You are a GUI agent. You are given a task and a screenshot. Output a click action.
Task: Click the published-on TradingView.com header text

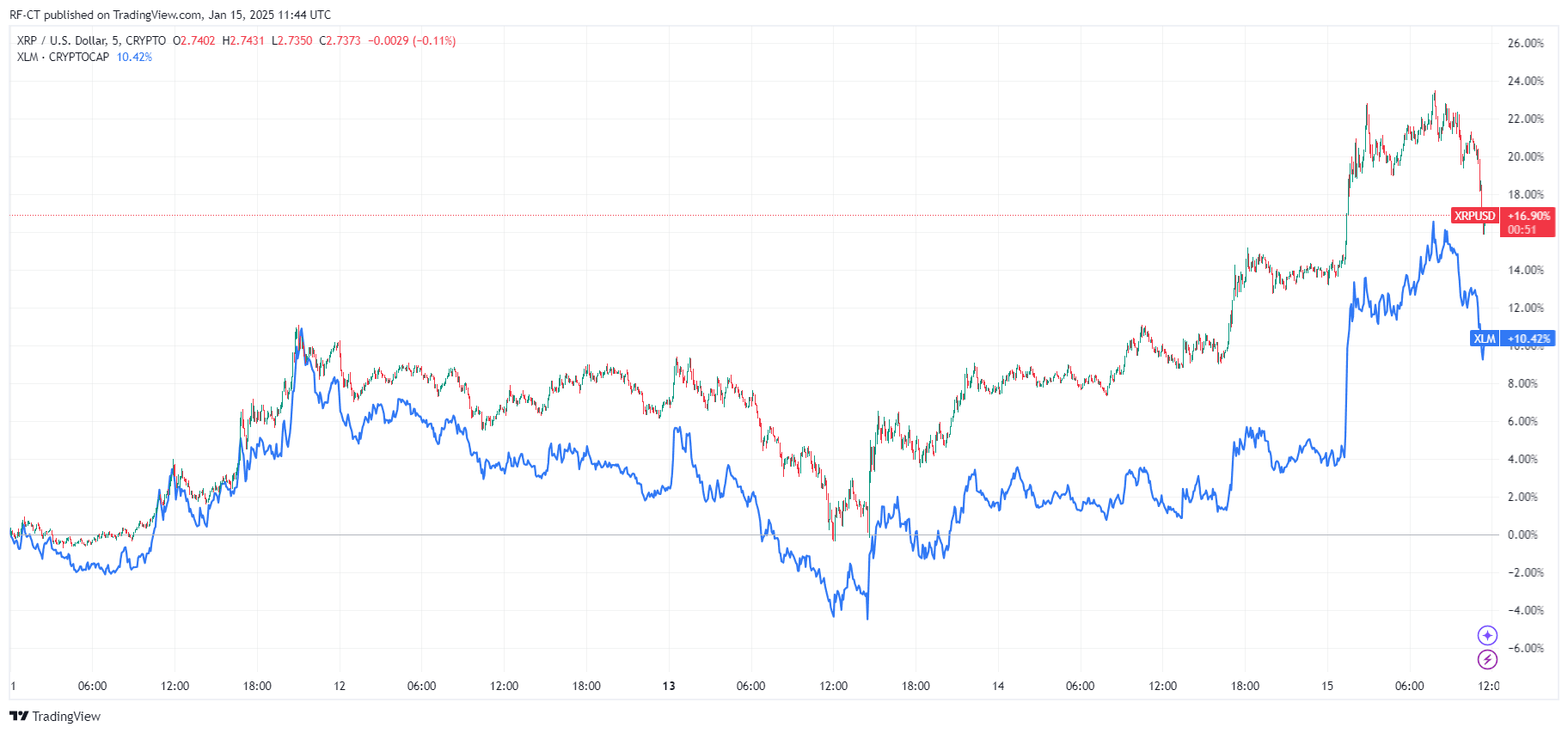pos(170,15)
